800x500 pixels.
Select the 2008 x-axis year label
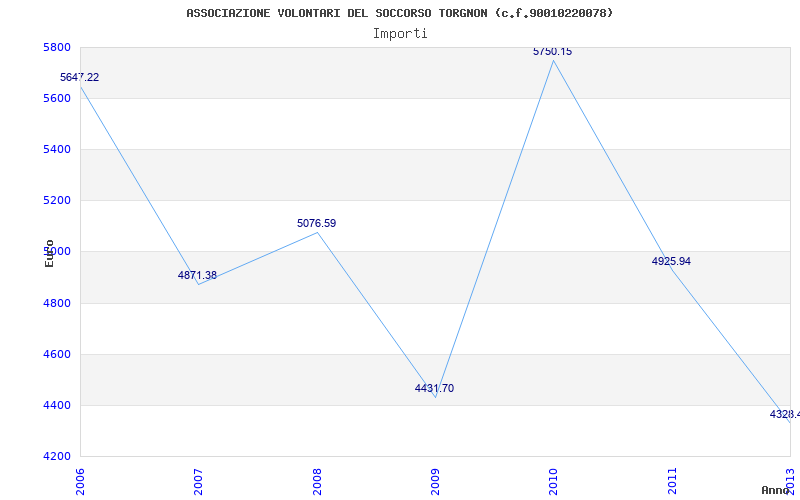(x=316, y=481)
